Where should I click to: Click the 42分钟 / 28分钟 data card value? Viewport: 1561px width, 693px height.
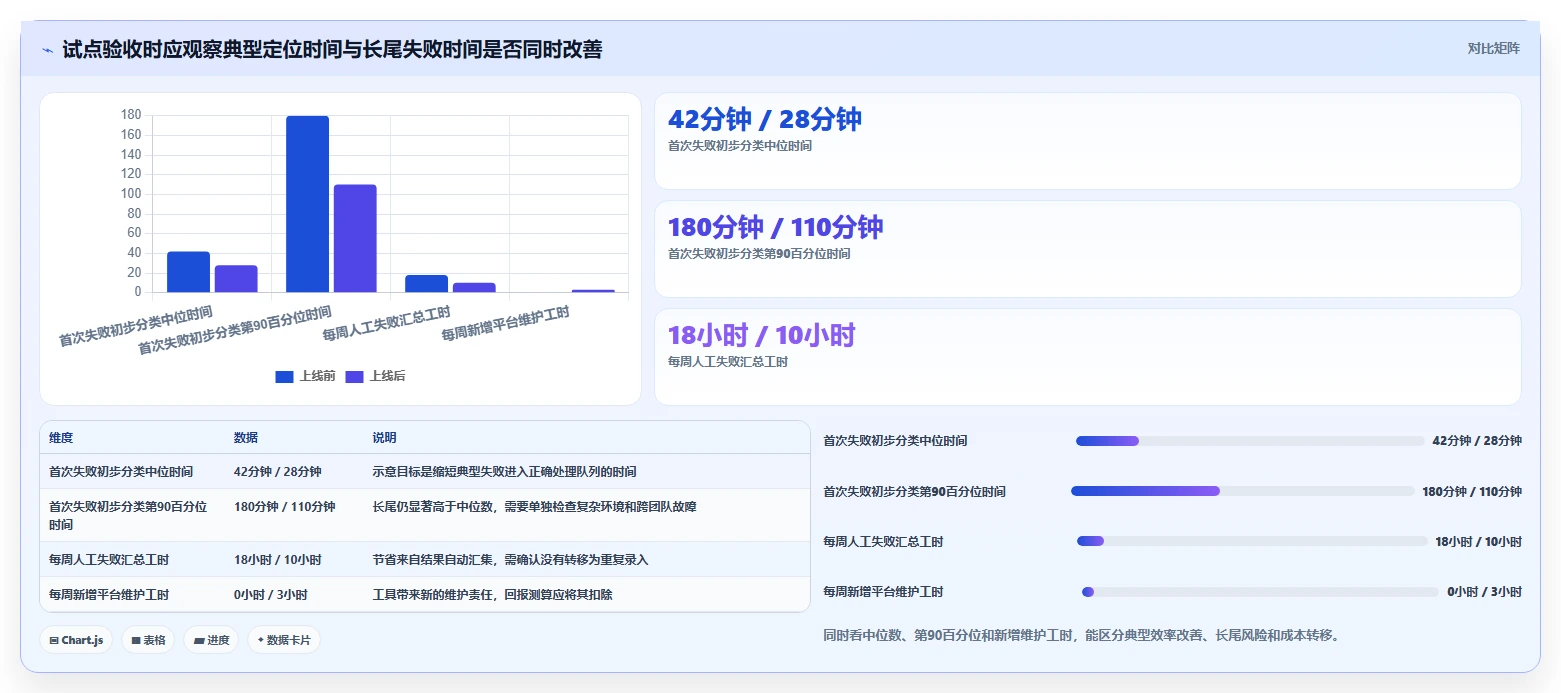(x=765, y=120)
